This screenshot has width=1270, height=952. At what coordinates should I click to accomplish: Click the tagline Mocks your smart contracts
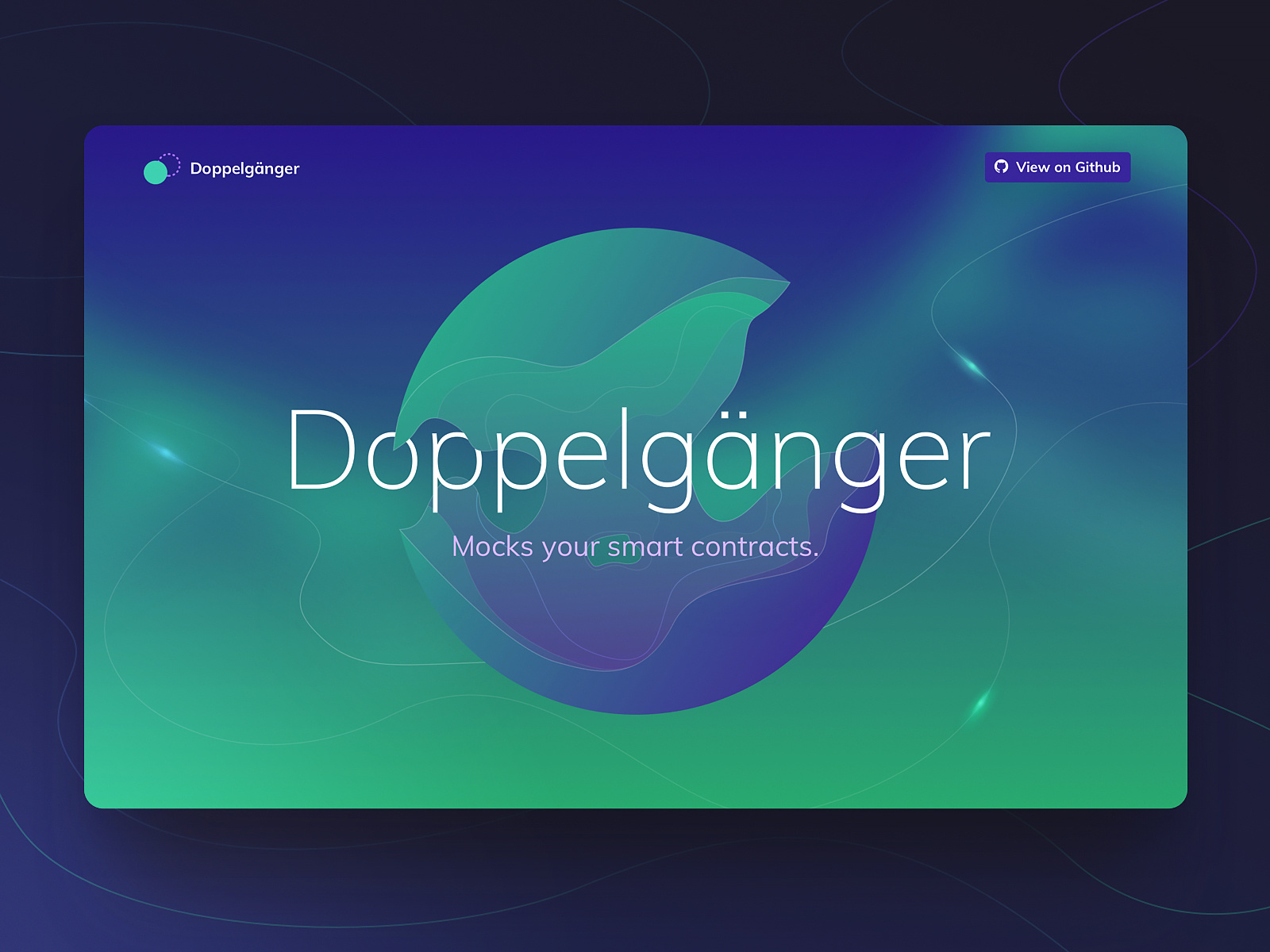(x=635, y=547)
